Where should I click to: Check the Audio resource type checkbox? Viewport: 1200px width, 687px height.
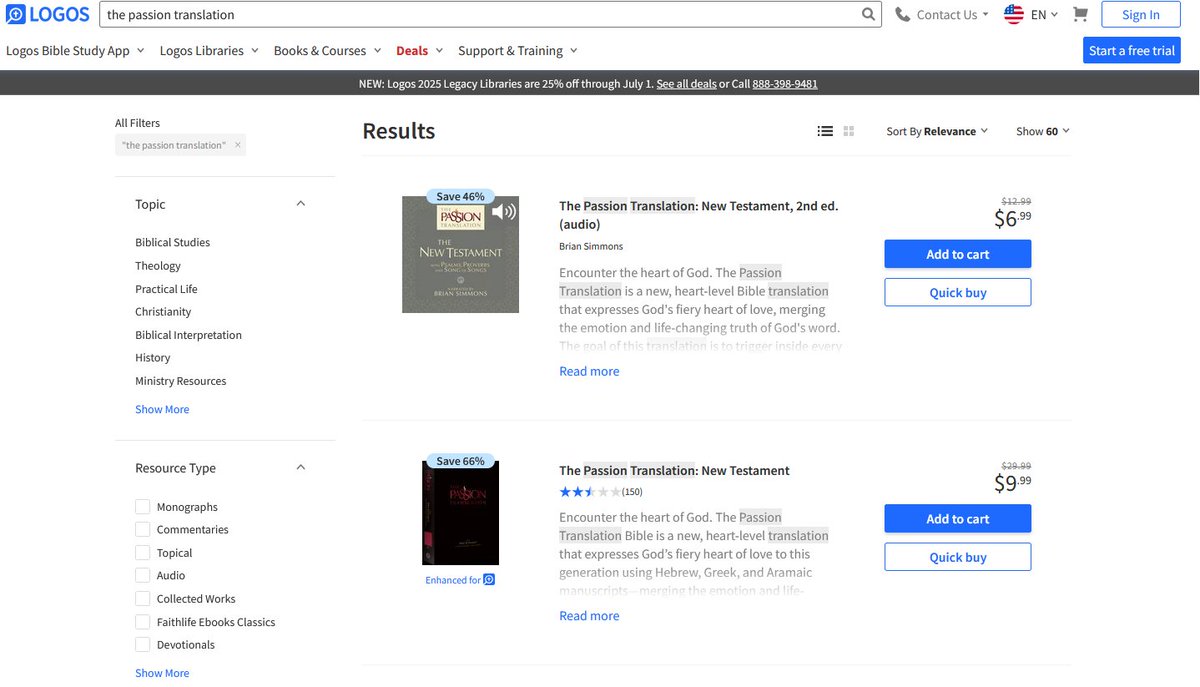pos(143,576)
